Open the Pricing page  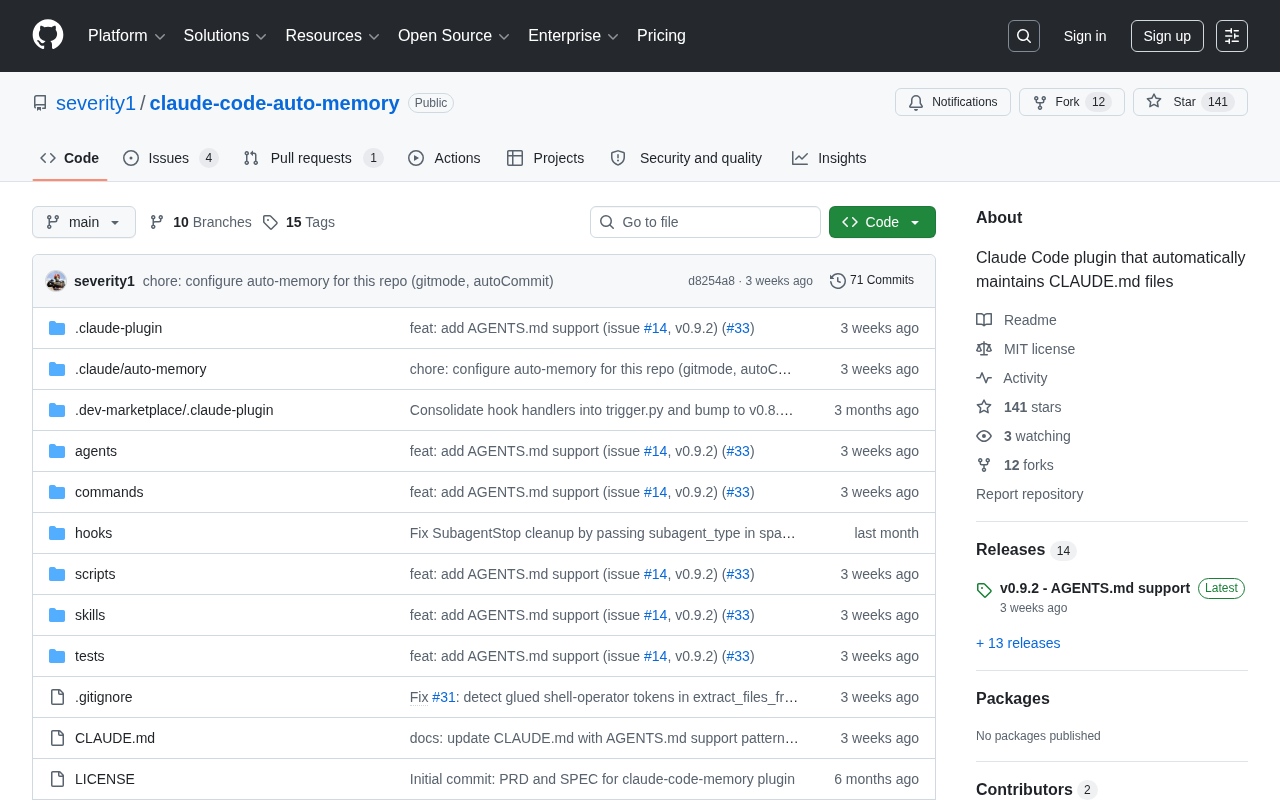(x=661, y=36)
